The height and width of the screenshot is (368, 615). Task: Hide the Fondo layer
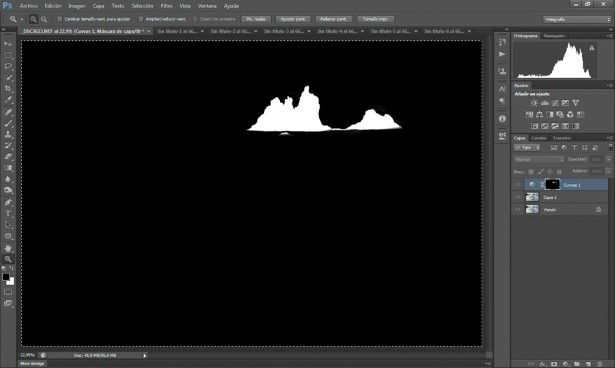point(517,210)
